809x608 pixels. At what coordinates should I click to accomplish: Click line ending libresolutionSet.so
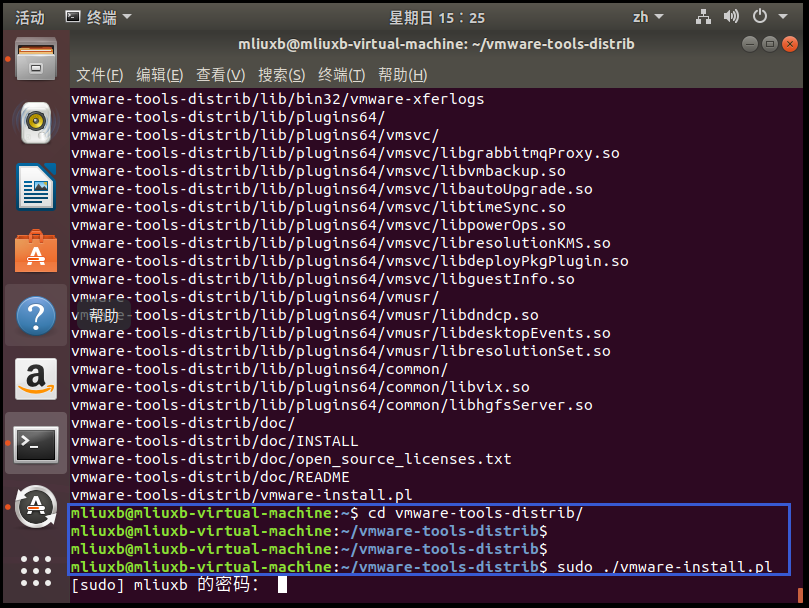pos(341,351)
